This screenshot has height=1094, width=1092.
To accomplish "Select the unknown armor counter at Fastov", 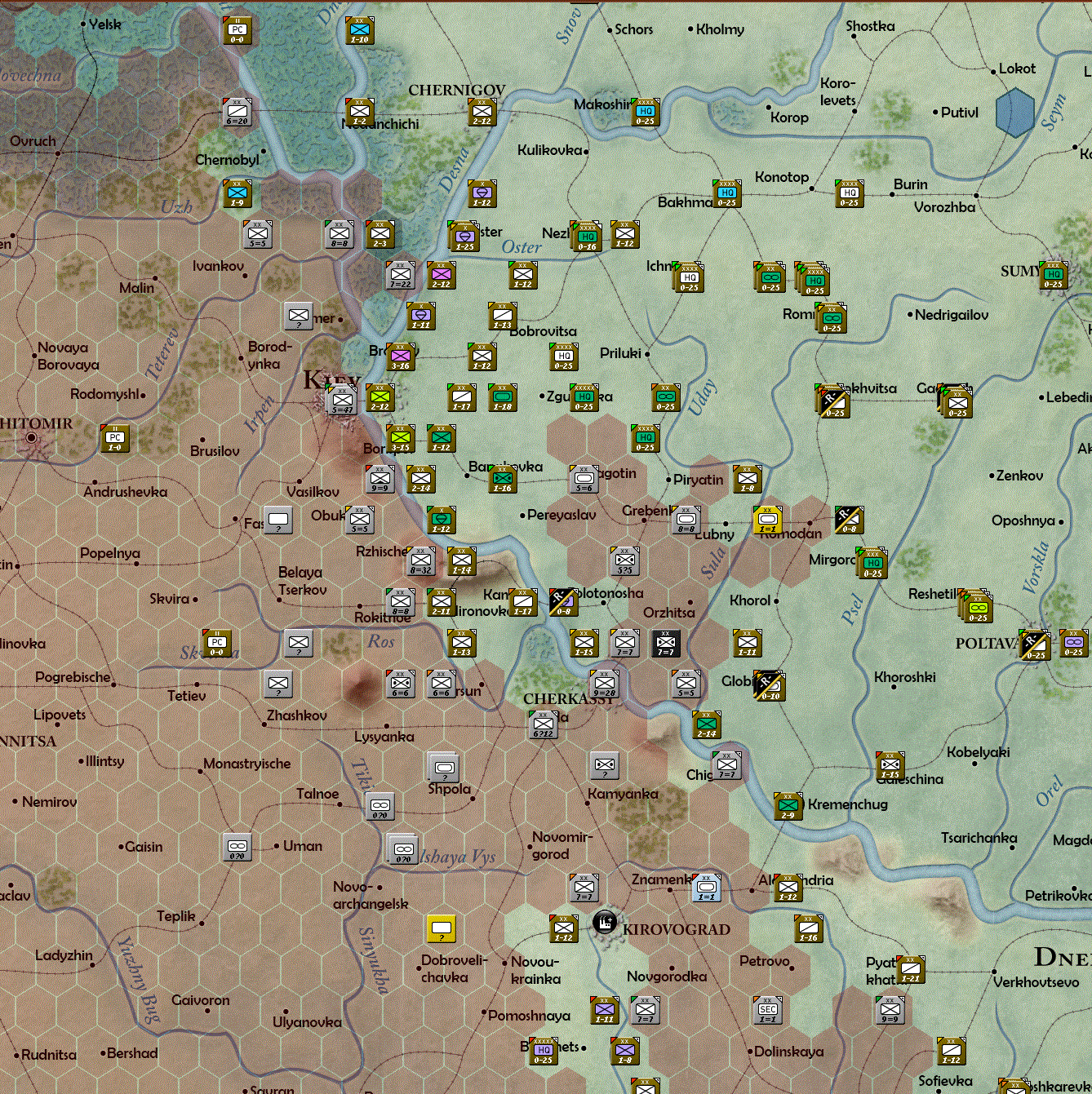I will [278, 520].
